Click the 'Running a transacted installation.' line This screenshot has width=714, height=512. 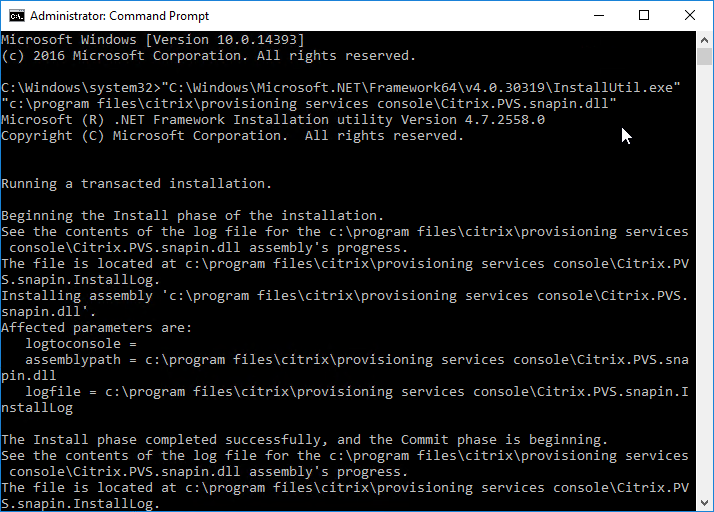coord(136,184)
